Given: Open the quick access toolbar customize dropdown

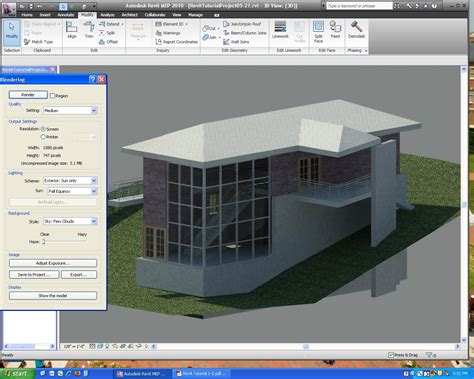Looking at the screenshot, I should click(x=94, y=6).
